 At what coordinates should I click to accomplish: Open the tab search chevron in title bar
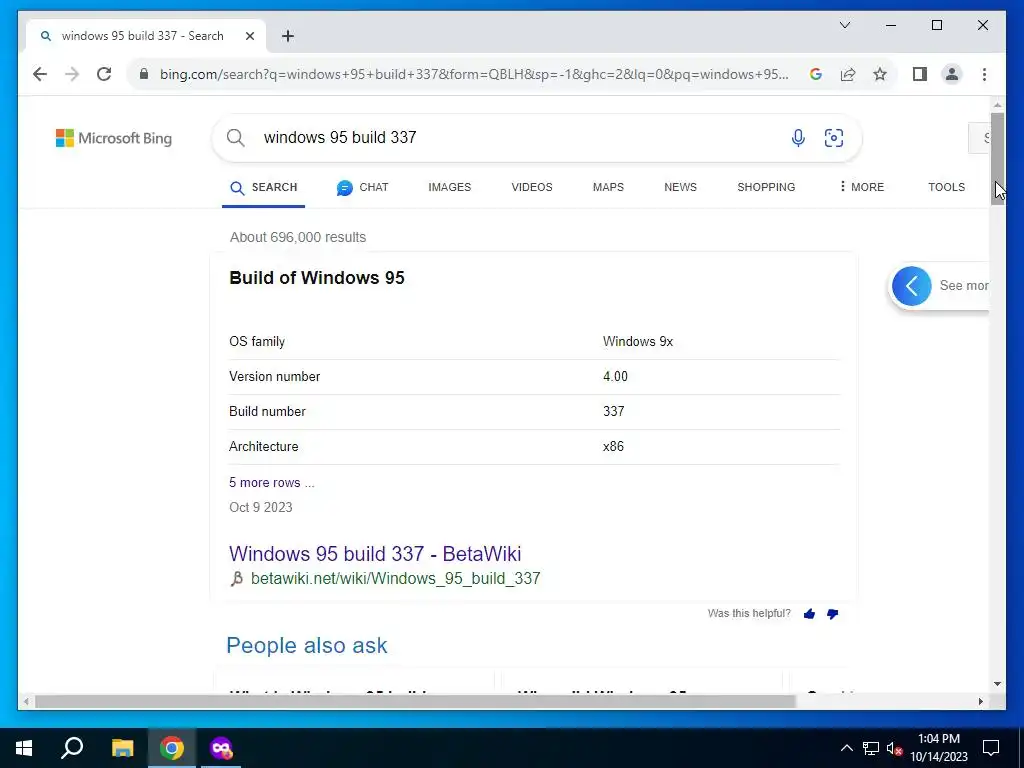coord(844,25)
